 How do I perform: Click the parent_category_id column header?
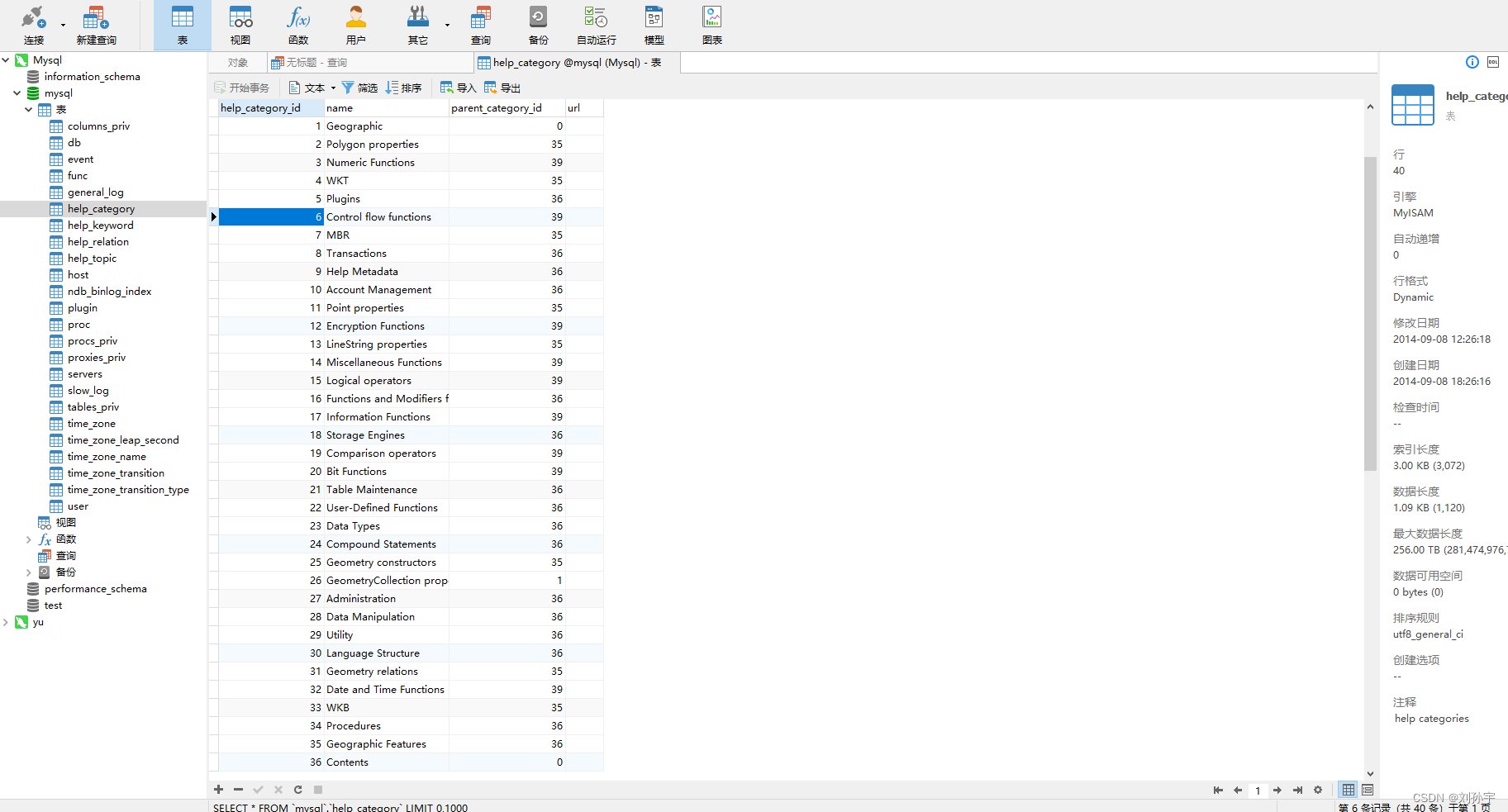pyautogui.click(x=507, y=108)
